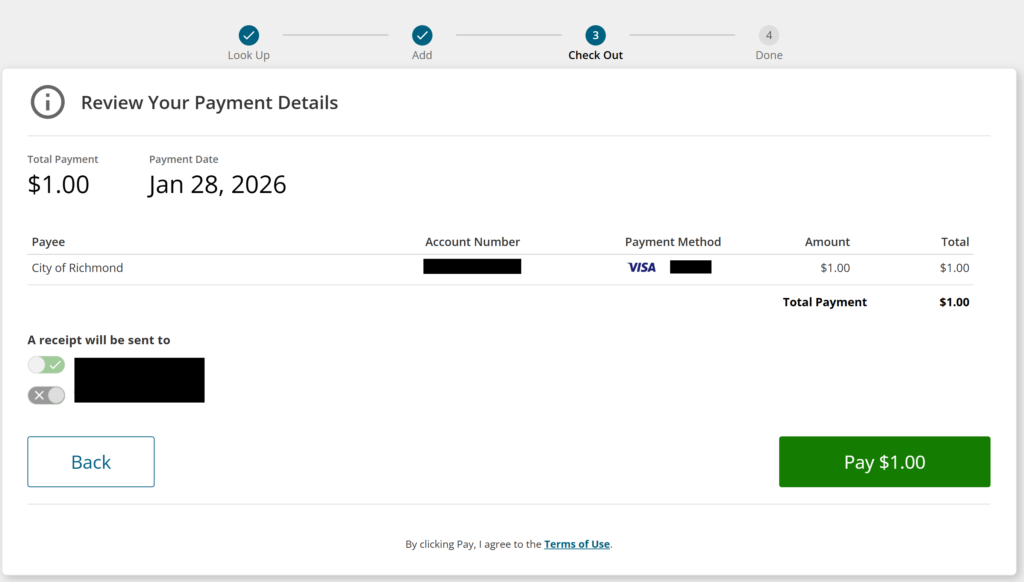Image resolution: width=1024 pixels, height=582 pixels.
Task: Click the Payment Method column header
Action: pos(672,242)
